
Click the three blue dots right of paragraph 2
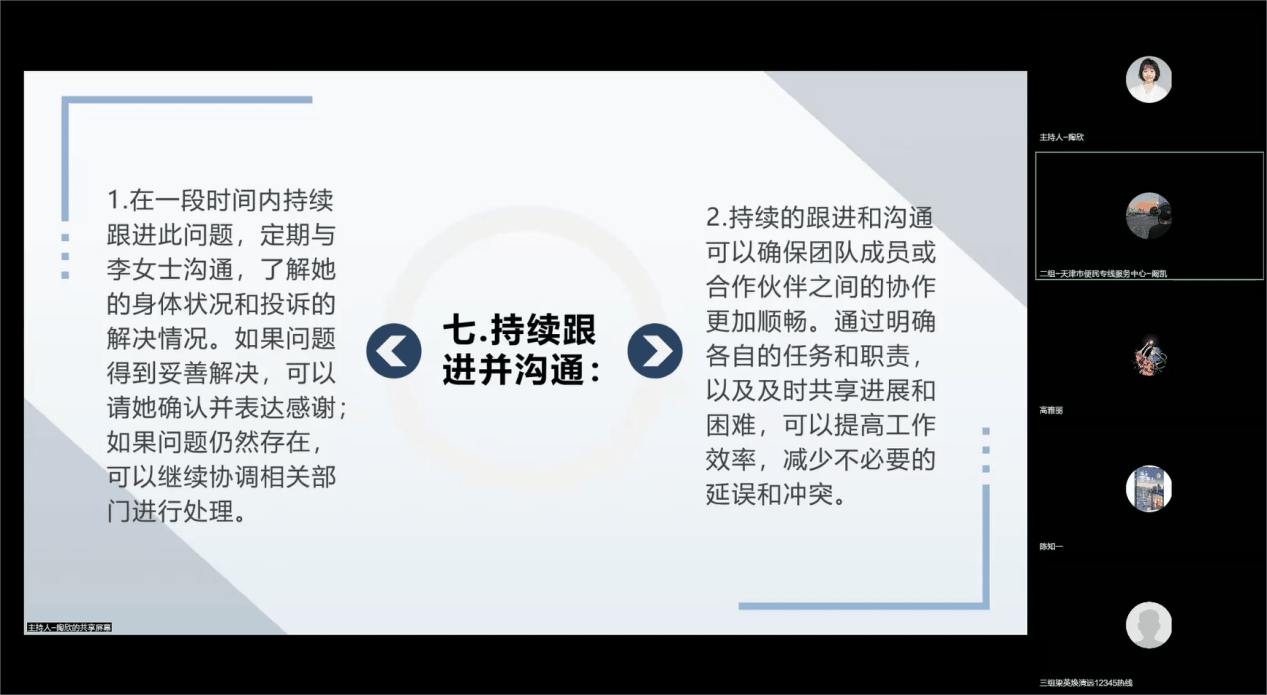[x=986, y=449]
